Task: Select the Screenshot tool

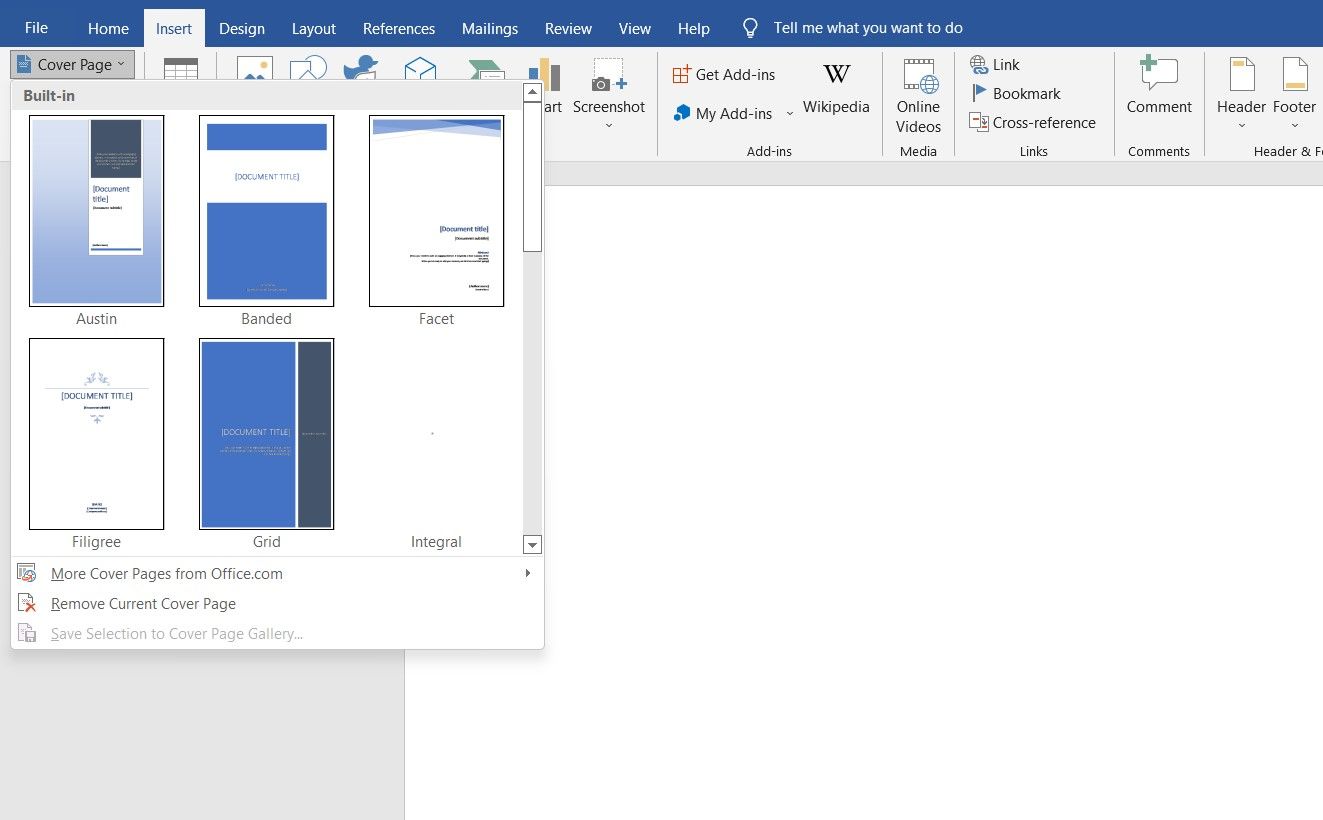Action: 609,90
